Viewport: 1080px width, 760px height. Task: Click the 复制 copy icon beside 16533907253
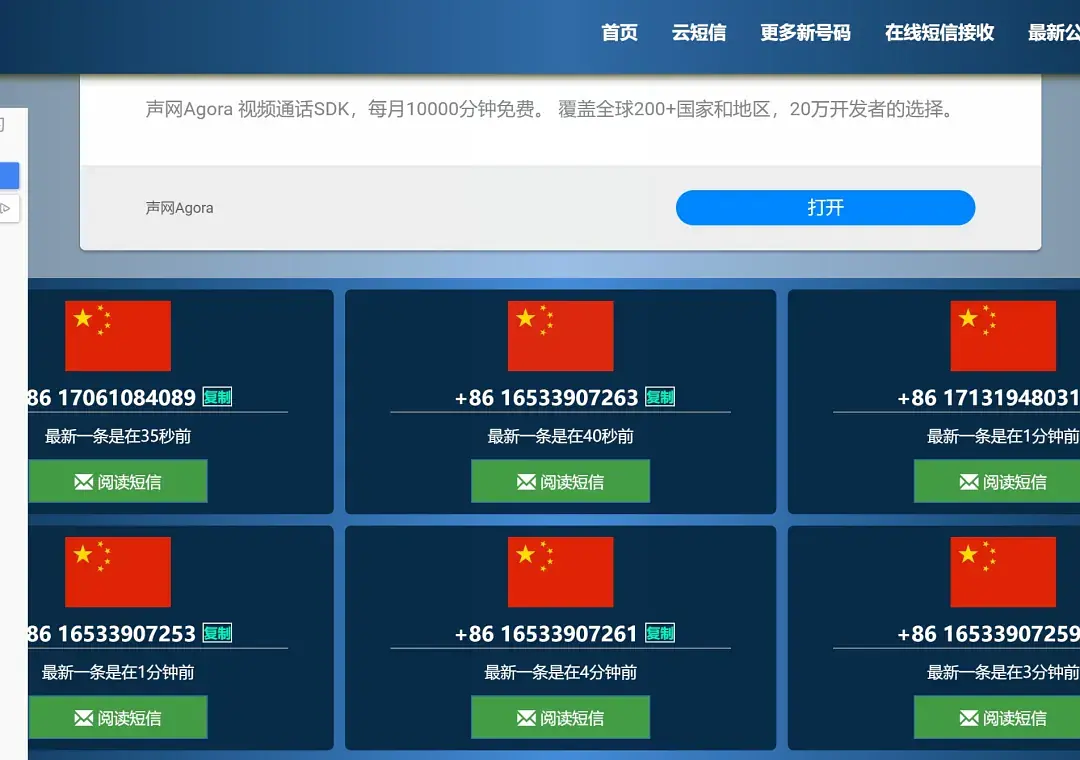click(x=218, y=633)
